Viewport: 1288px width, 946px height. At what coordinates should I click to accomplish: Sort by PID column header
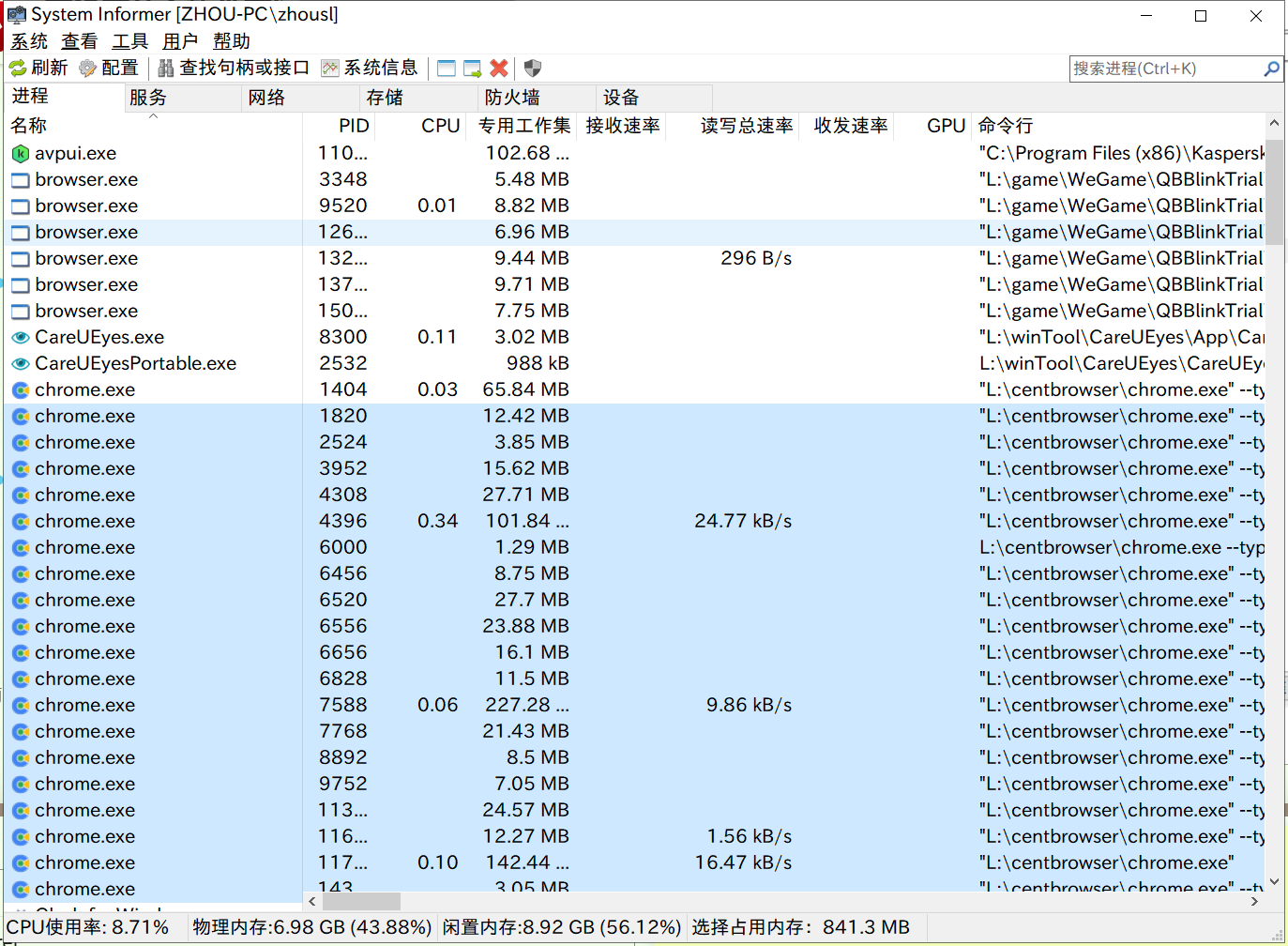[x=354, y=126]
